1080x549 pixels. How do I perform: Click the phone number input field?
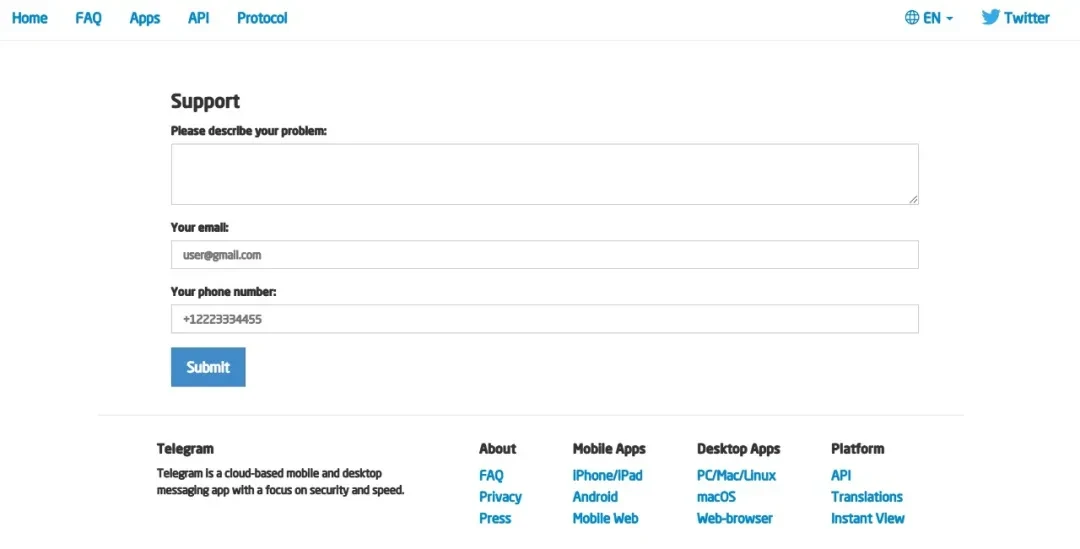click(544, 319)
